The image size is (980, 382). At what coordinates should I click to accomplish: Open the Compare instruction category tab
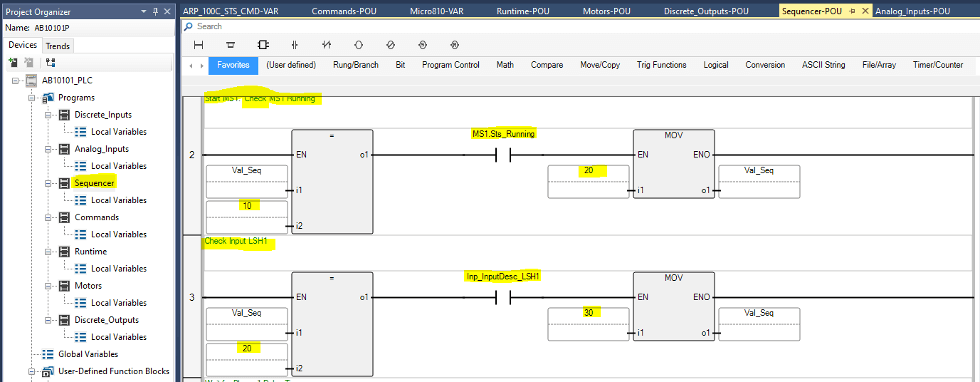click(x=547, y=65)
